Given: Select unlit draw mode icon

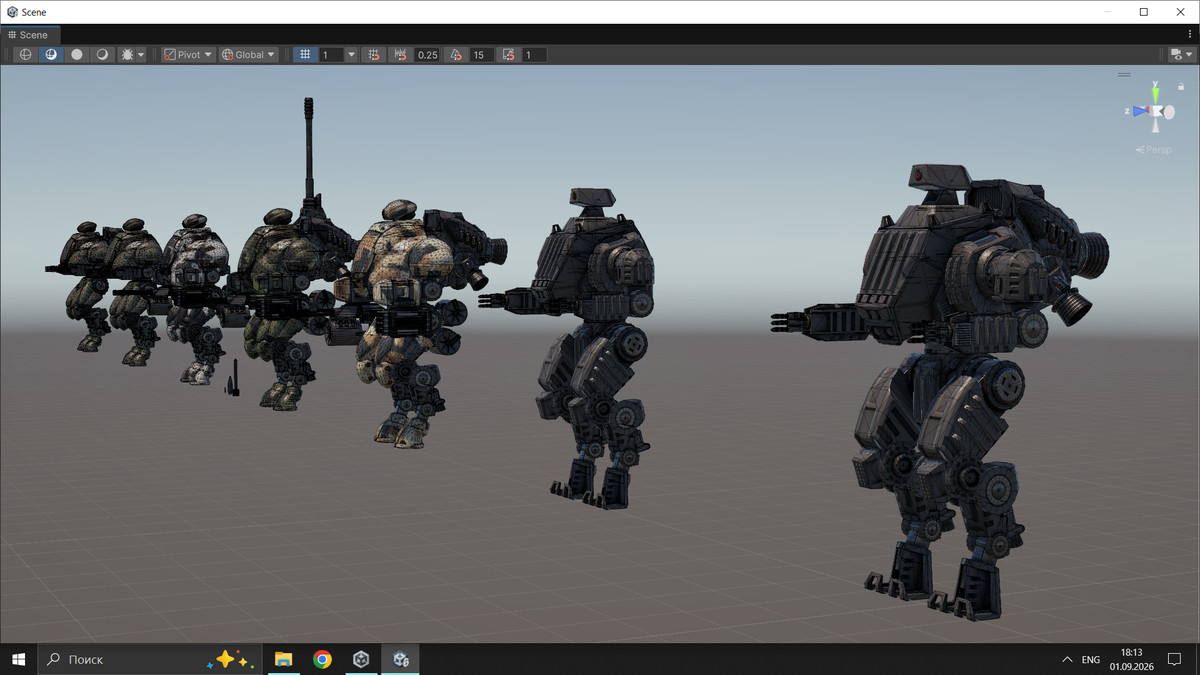Looking at the screenshot, I should tap(77, 55).
